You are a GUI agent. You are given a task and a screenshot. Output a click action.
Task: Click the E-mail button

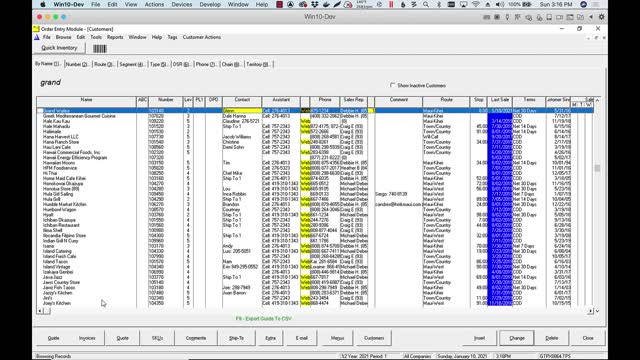(x=302, y=338)
